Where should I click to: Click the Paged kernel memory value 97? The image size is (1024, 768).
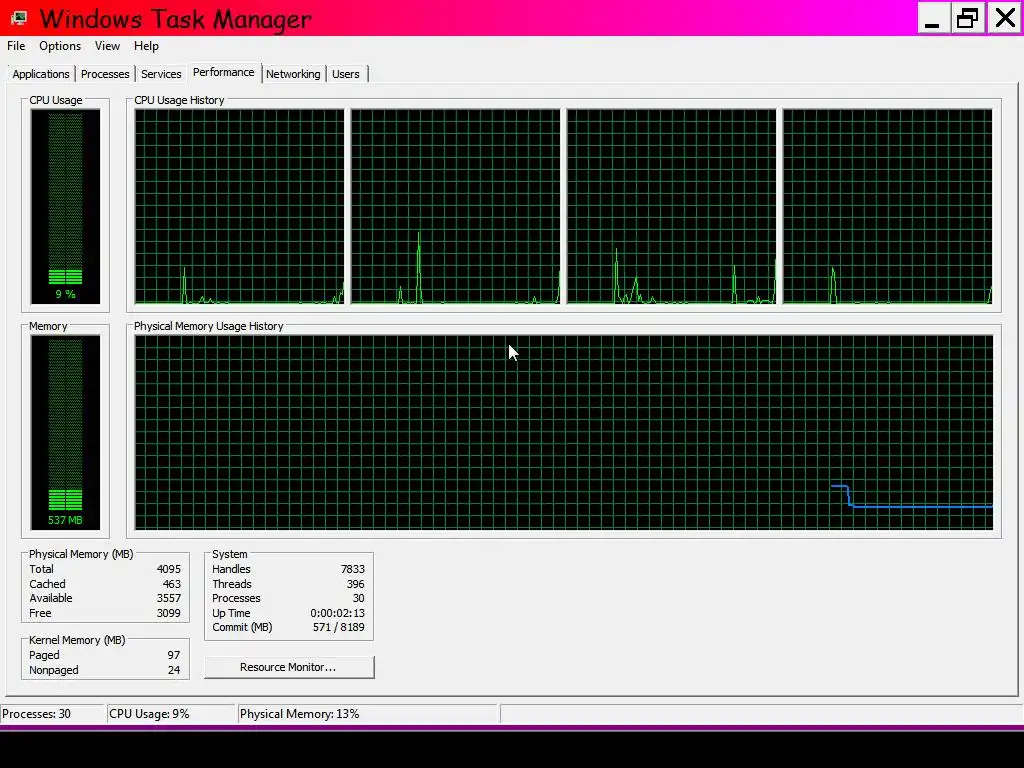coord(174,655)
